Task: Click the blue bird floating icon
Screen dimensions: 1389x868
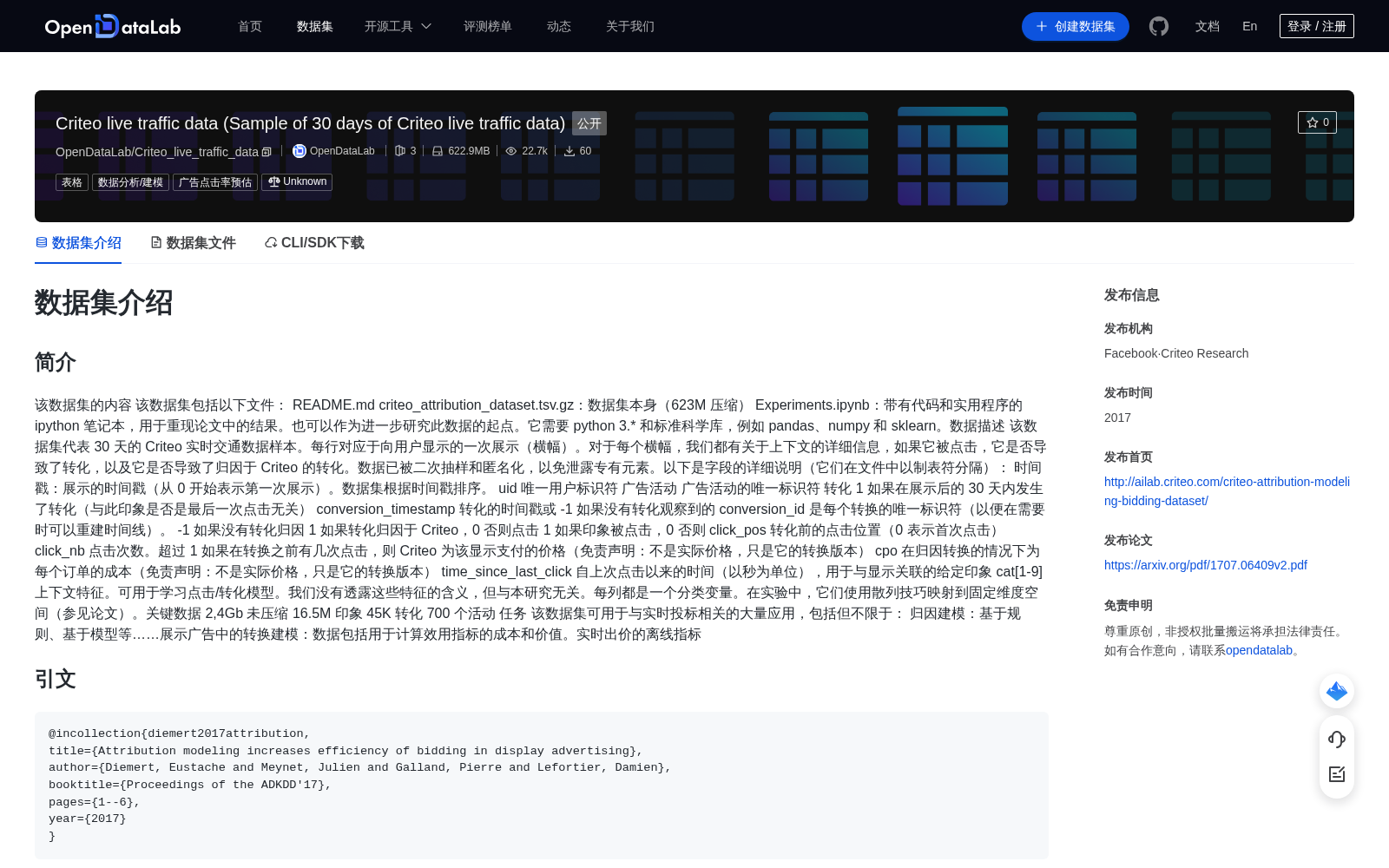Action: [1337, 691]
